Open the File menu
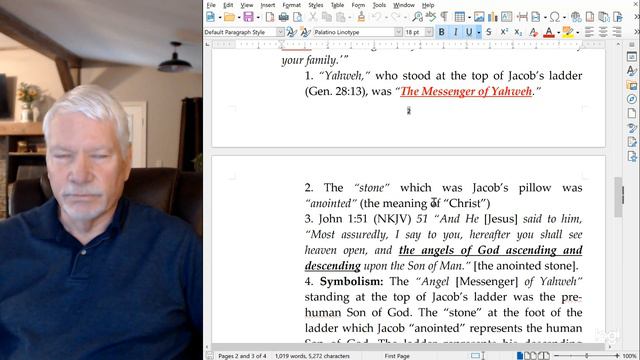 211,5
